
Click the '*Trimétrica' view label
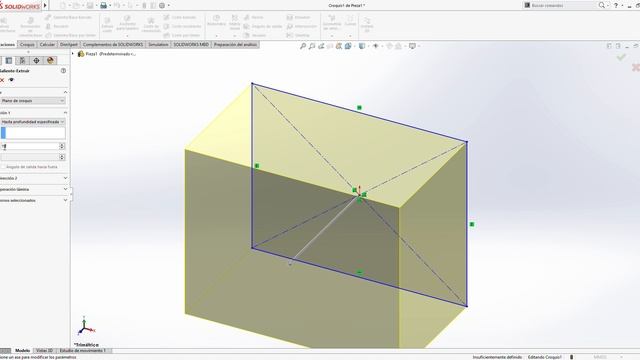(x=87, y=345)
